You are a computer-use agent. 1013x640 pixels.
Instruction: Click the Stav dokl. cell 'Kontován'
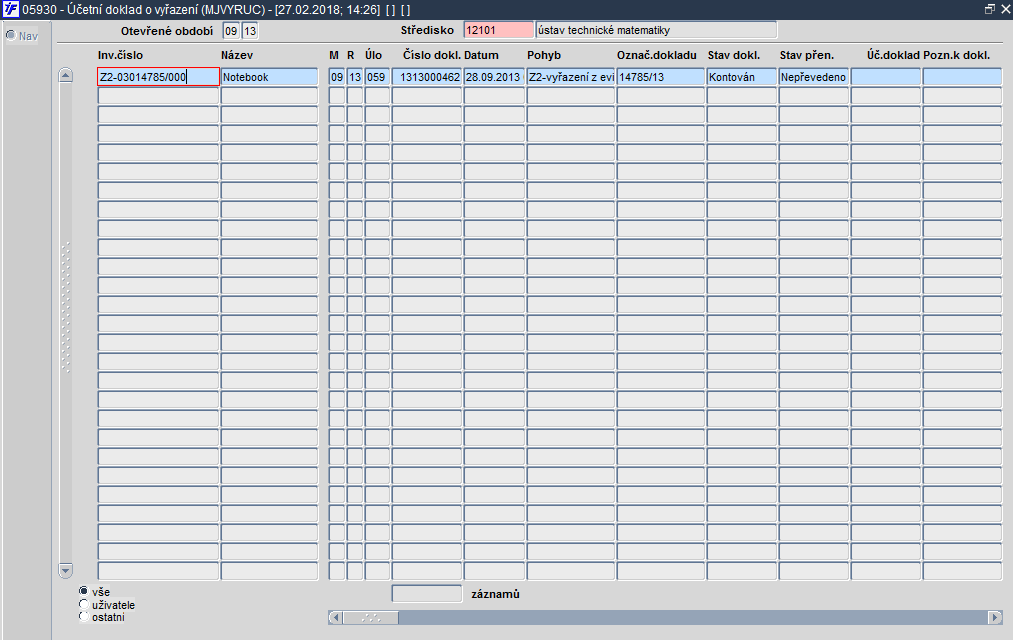(x=742, y=77)
